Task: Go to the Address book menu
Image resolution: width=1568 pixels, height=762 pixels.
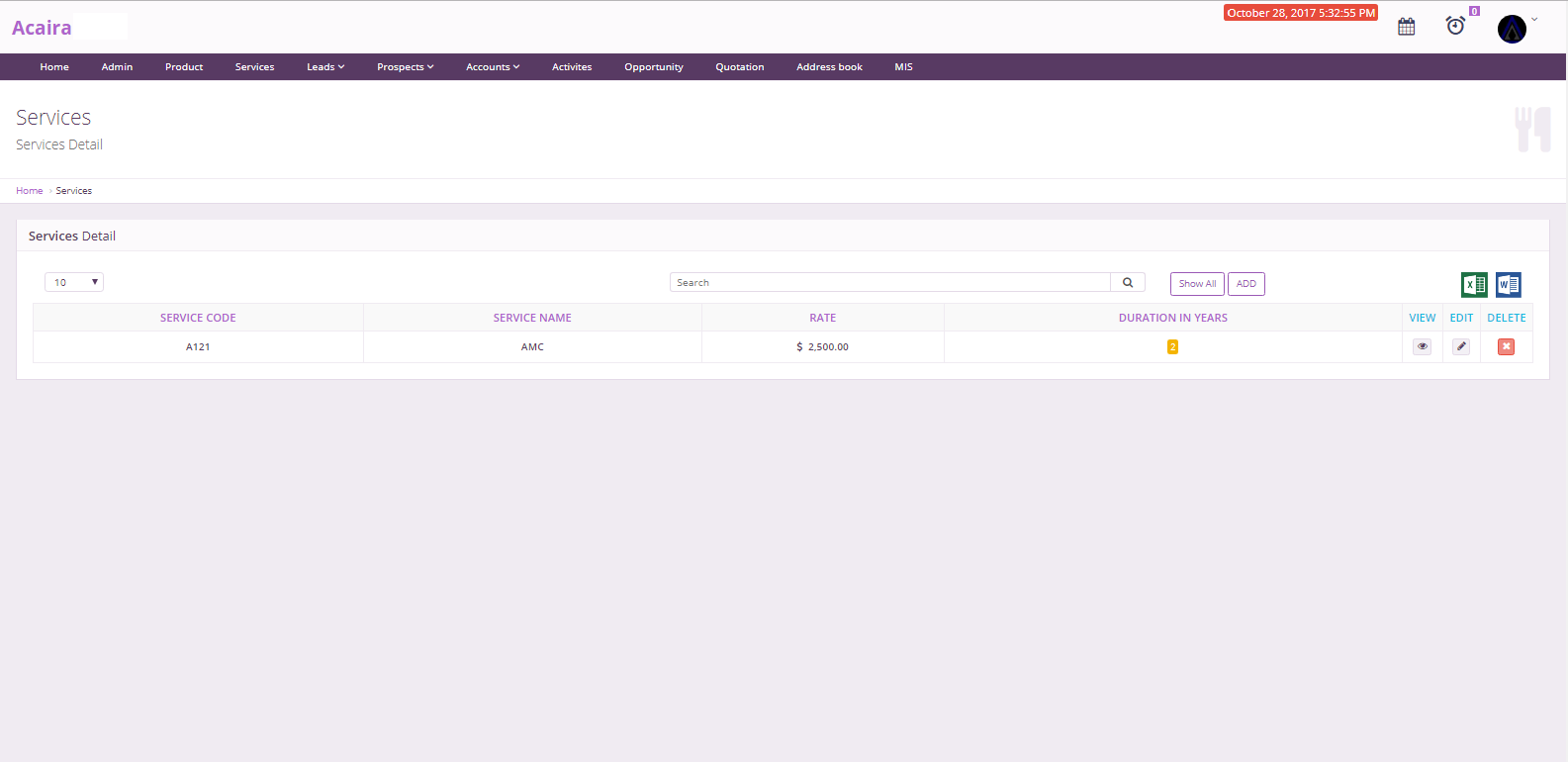Action: pyautogui.click(x=829, y=67)
